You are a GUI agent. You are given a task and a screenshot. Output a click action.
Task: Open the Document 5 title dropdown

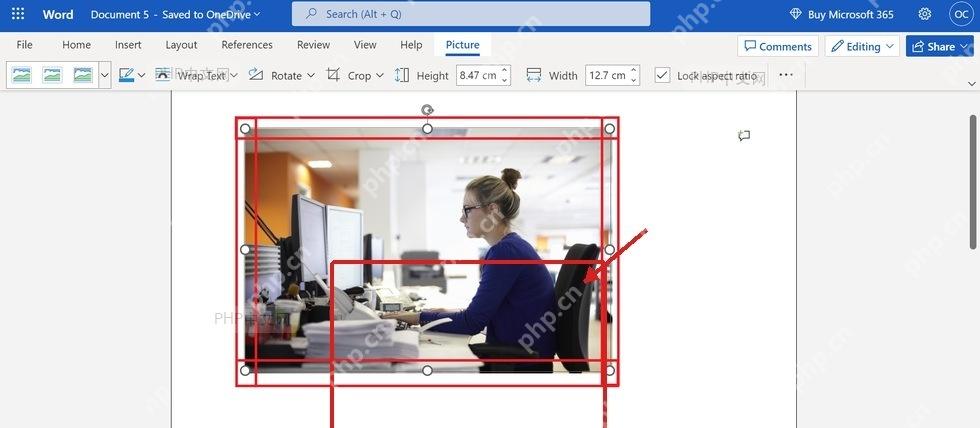[176, 14]
